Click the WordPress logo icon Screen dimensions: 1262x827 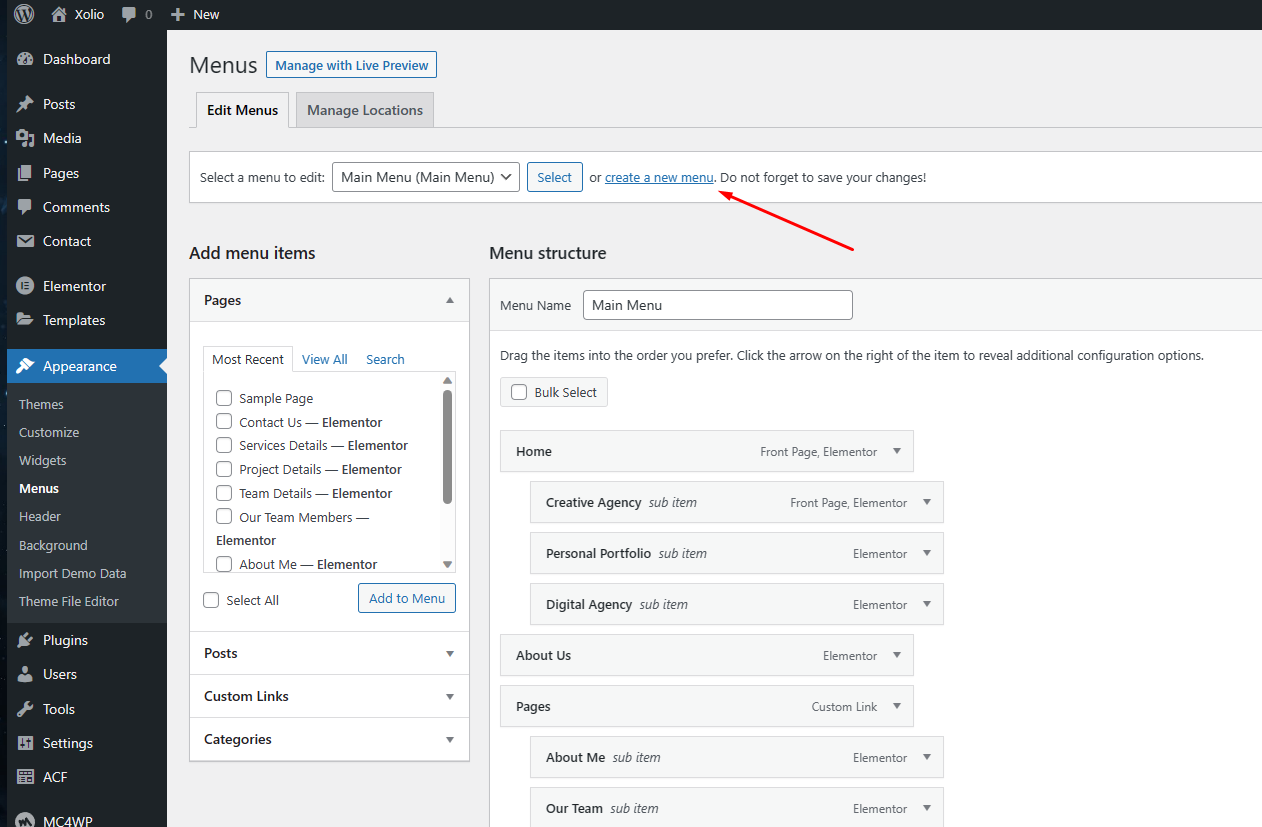click(x=24, y=14)
